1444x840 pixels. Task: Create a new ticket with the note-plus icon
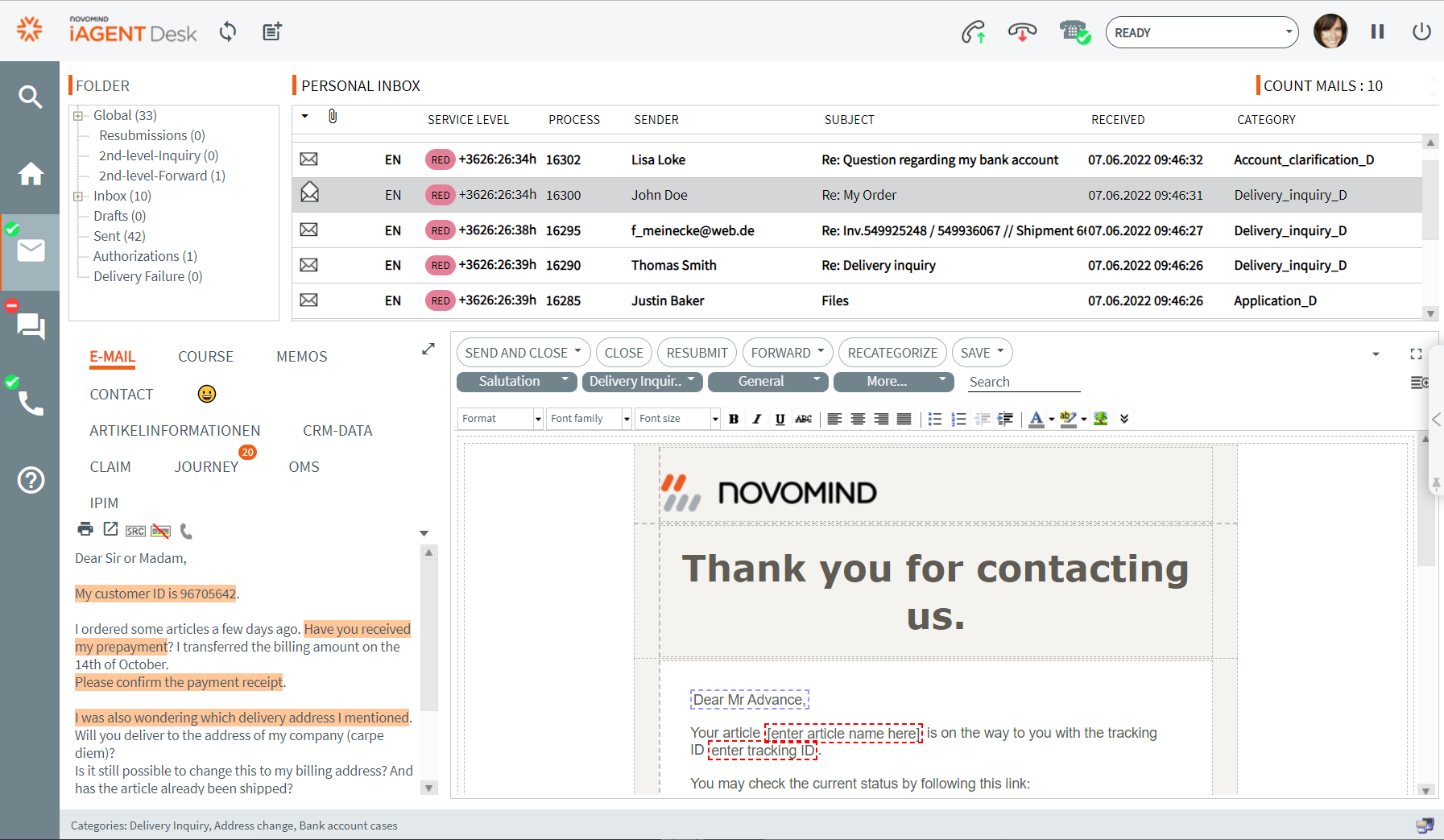click(x=272, y=32)
